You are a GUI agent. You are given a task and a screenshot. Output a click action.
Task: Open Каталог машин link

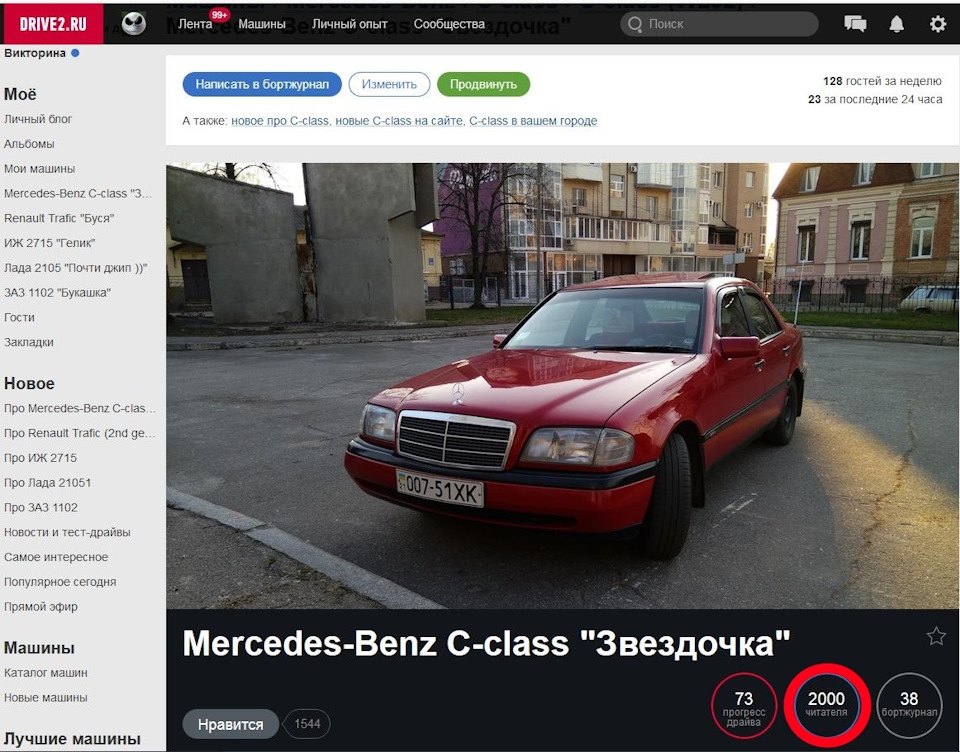[x=45, y=672]
